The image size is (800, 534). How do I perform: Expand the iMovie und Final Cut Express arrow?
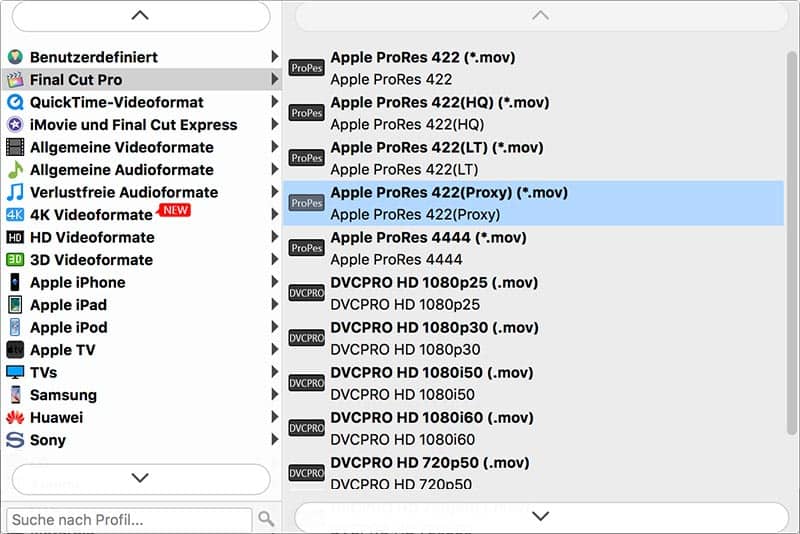pos(274,124)
